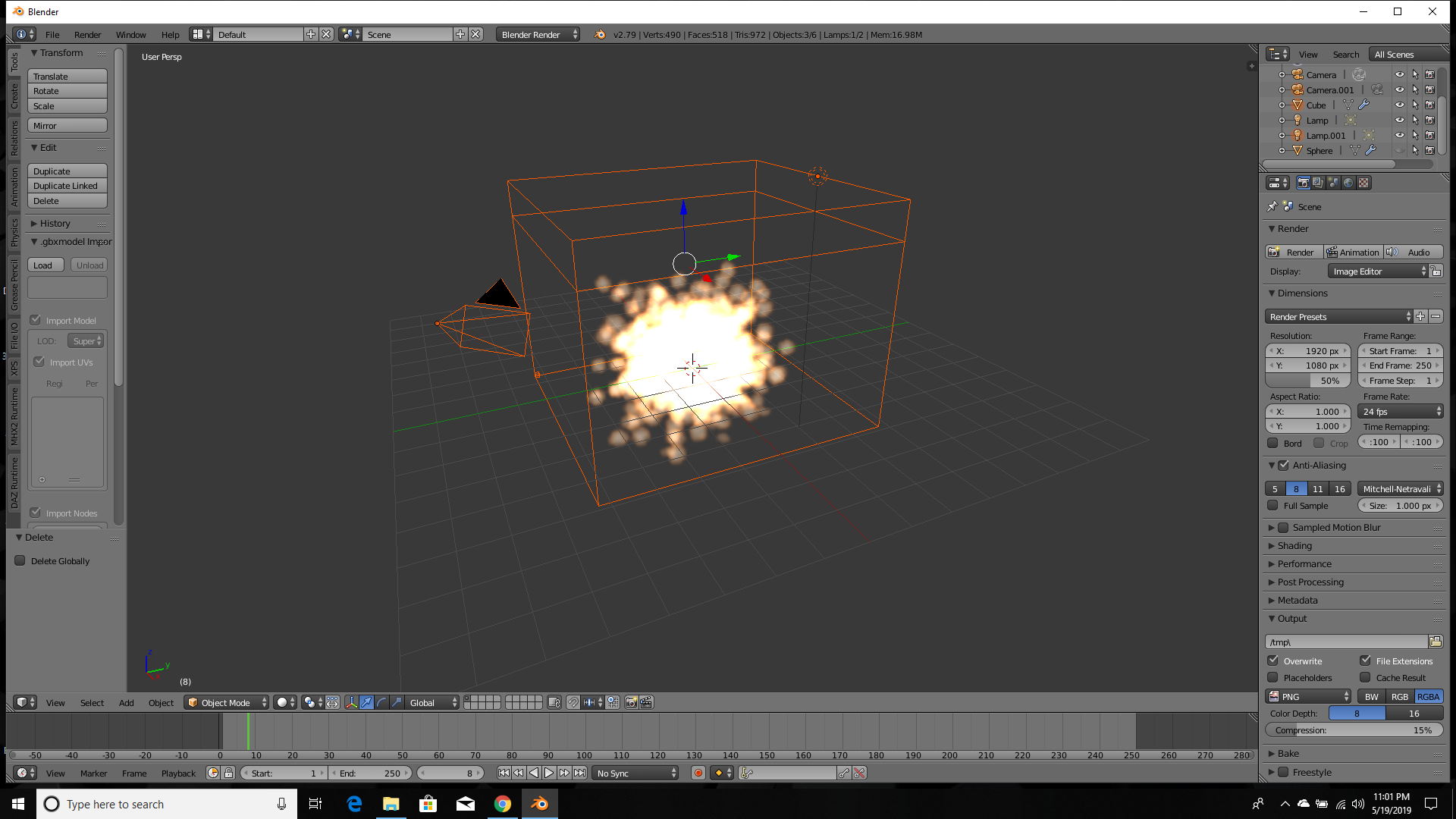Click the Load button under gbxmodel Import
Screen dimensions: 1456x819
[45, 265]
